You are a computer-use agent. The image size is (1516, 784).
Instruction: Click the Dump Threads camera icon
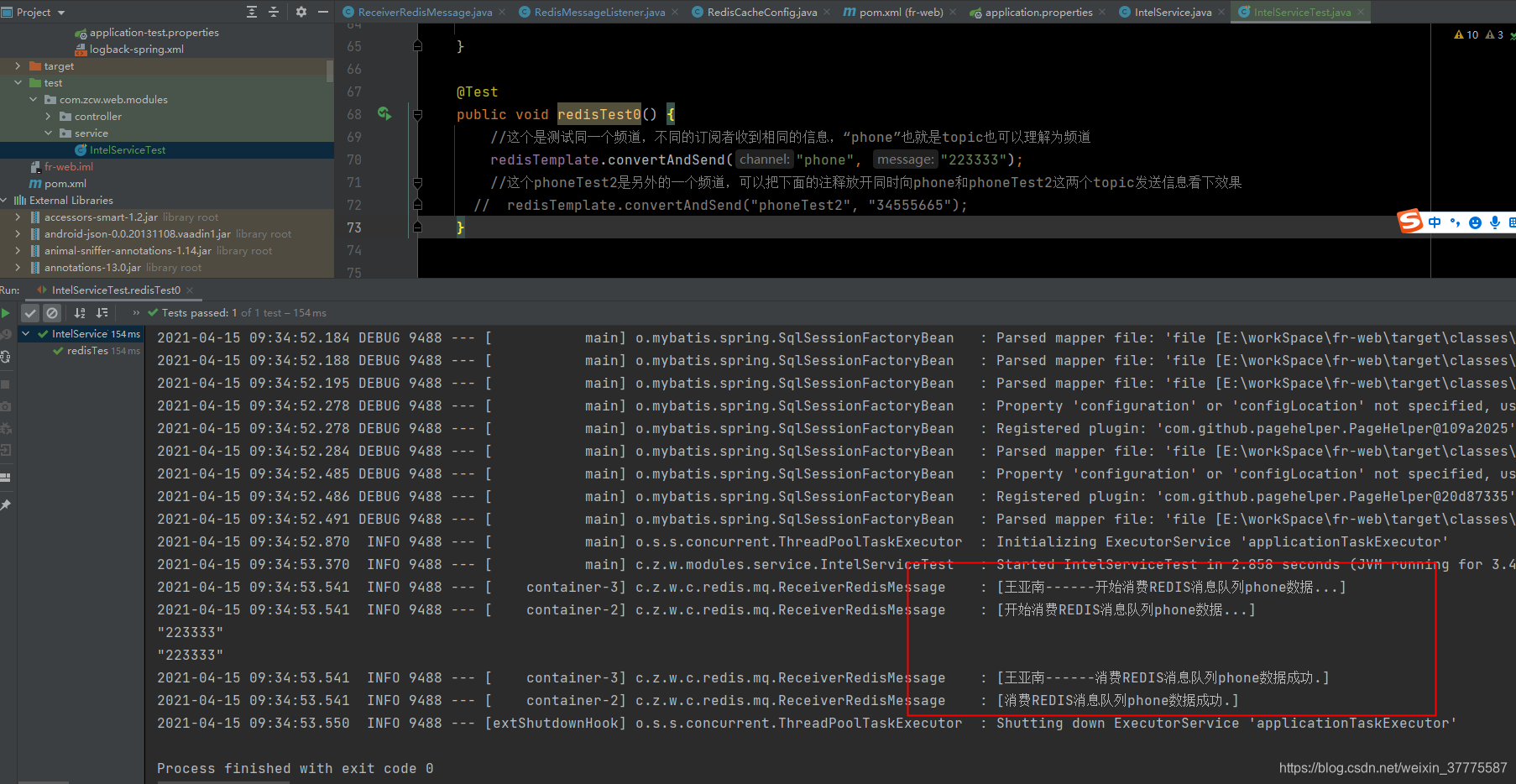tap(6, 406)
